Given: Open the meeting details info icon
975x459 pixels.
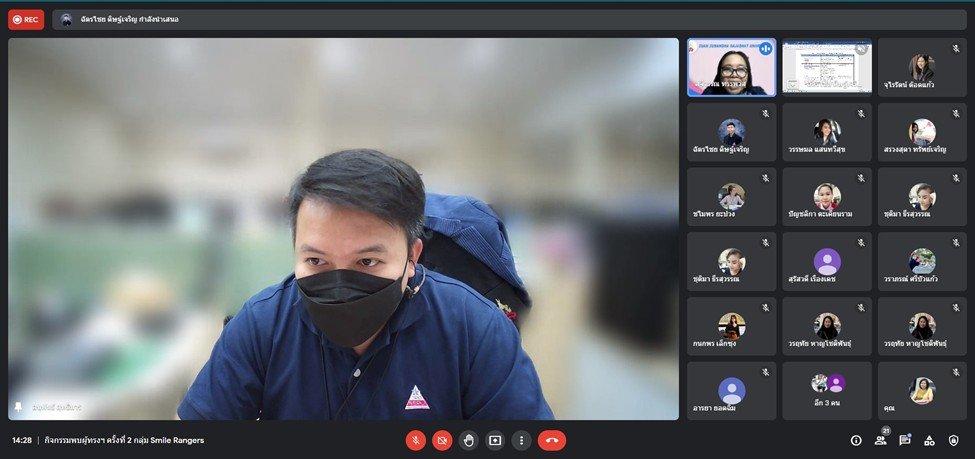Looking at the screenshot, I should coord(856,440).
